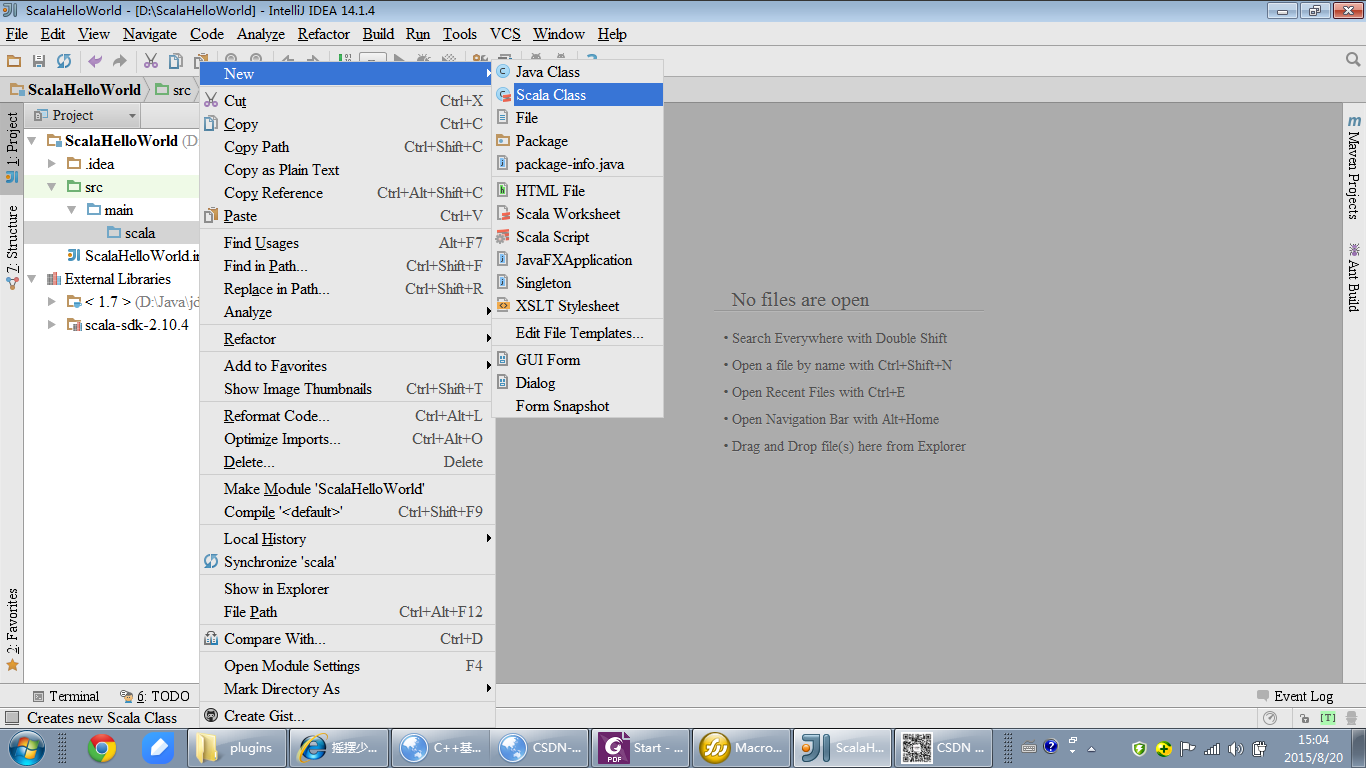
Task: Choose Scala Class from New submenu
Action: (577, 95)
